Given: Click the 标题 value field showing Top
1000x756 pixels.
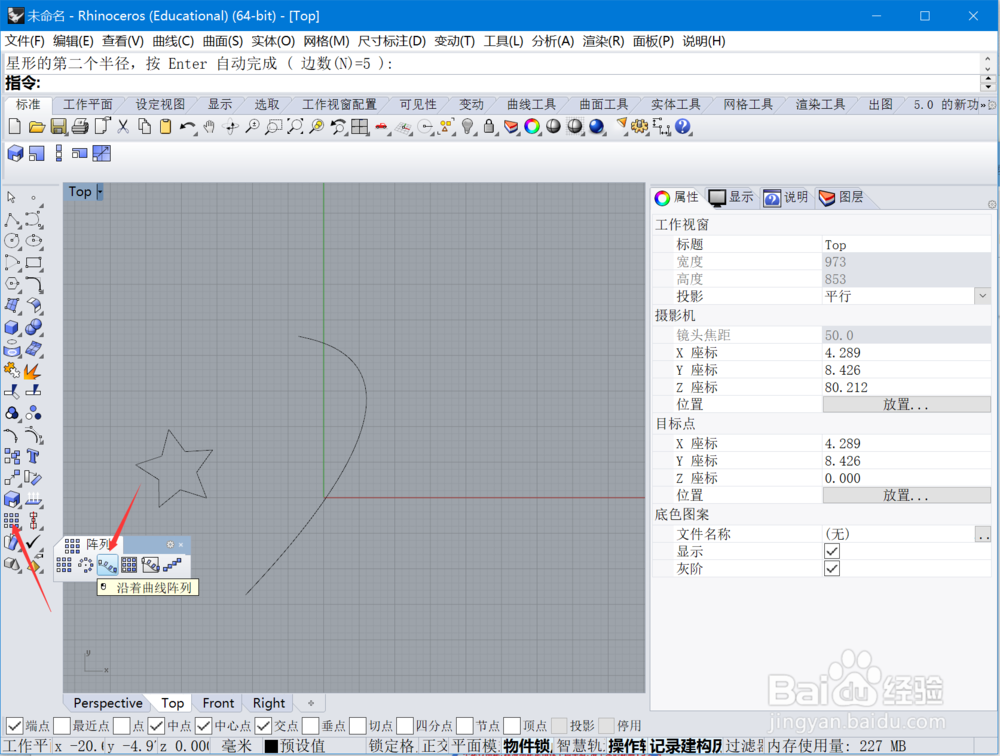Looking at the screenshot, I should pyautogui.click(x=906, y=244).
